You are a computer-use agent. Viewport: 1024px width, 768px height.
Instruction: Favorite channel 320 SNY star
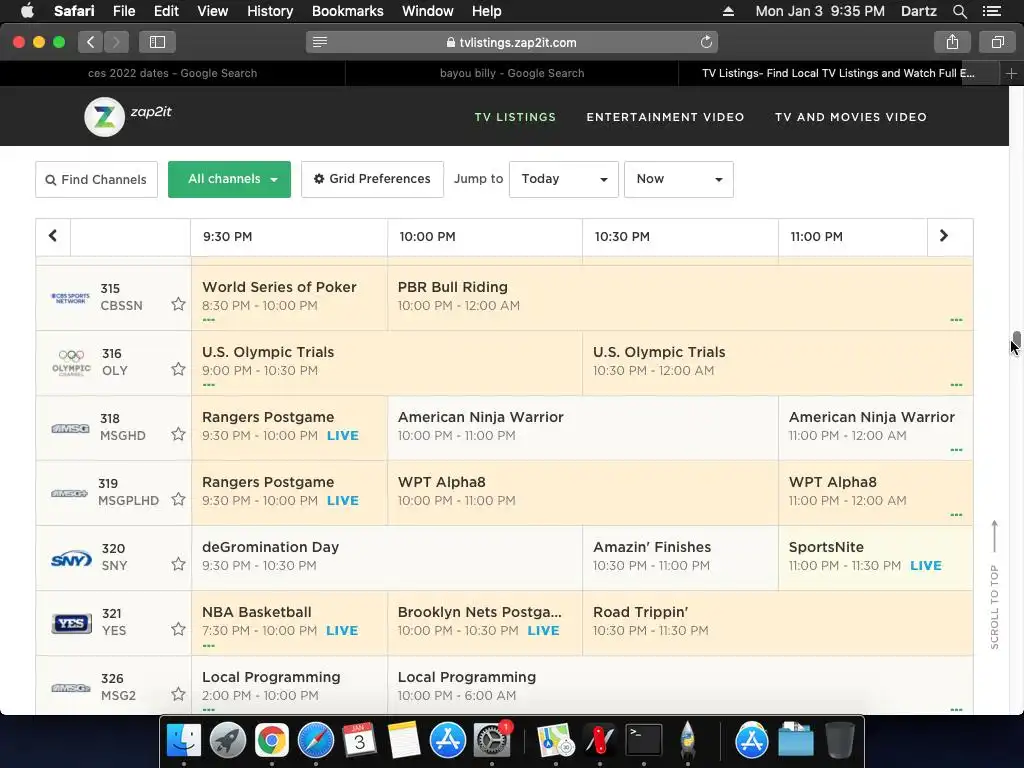click(178, 564)
